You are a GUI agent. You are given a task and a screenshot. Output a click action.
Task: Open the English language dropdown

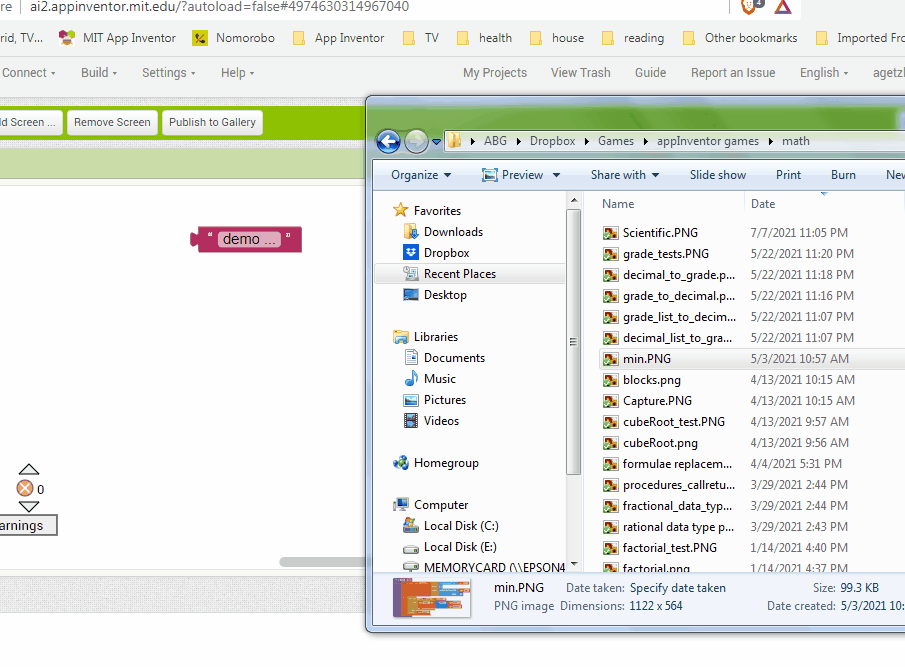pyautogui.click(x=824, y=73)
